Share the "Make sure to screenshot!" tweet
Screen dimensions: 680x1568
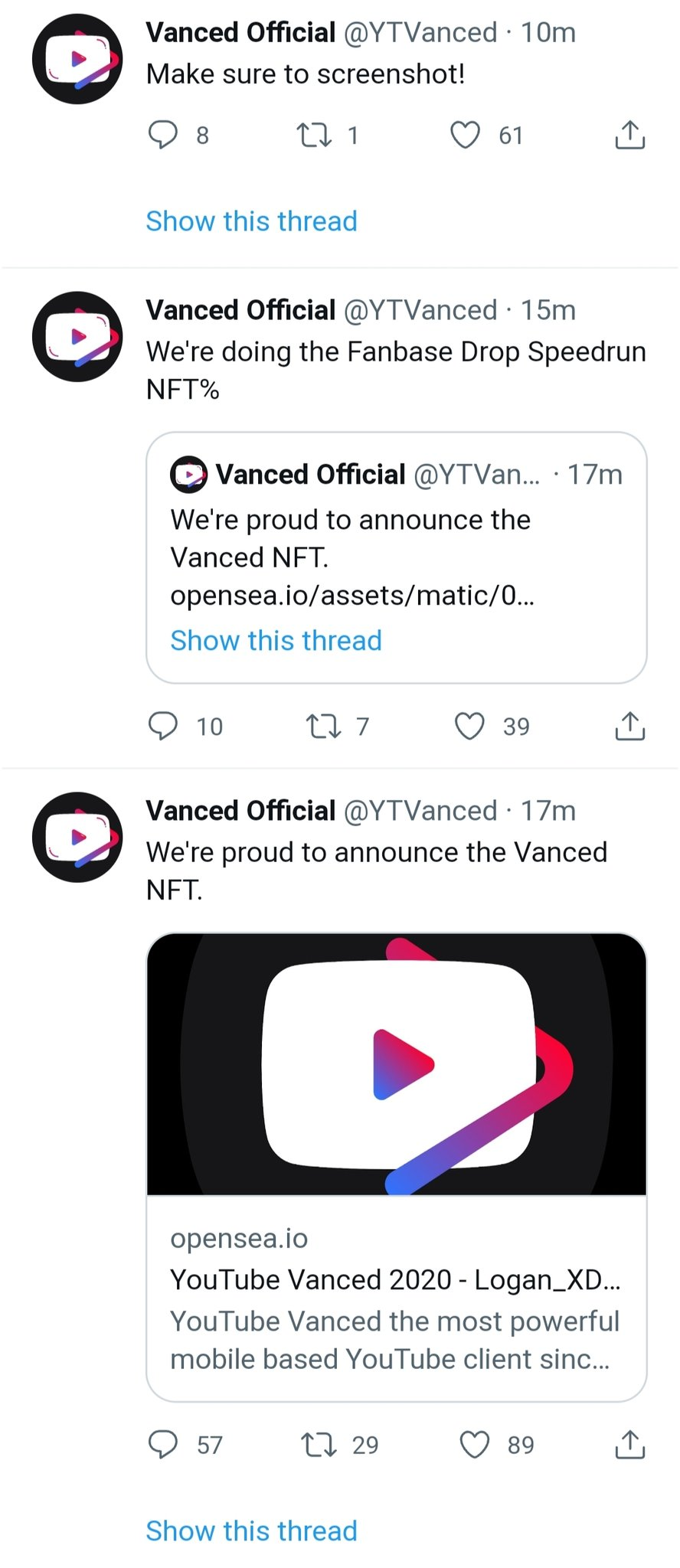click(629, 135)
